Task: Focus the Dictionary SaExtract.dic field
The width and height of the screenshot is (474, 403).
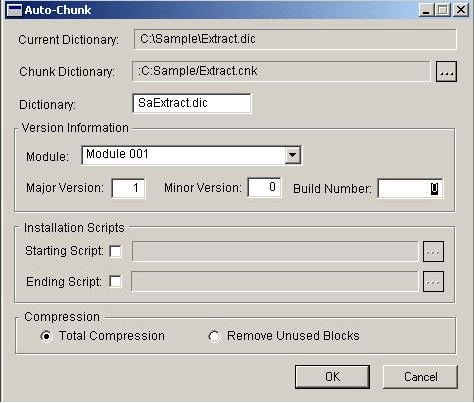Action: (x=192, y=103)
